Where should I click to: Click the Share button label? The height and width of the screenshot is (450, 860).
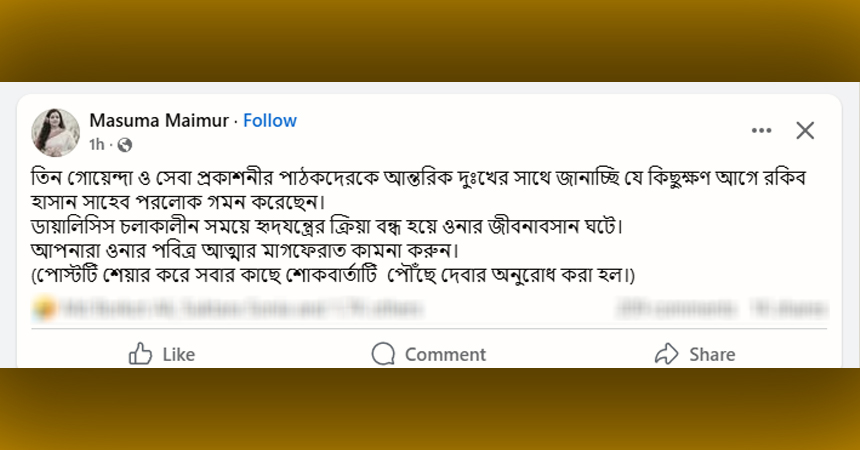coord(712,354)
